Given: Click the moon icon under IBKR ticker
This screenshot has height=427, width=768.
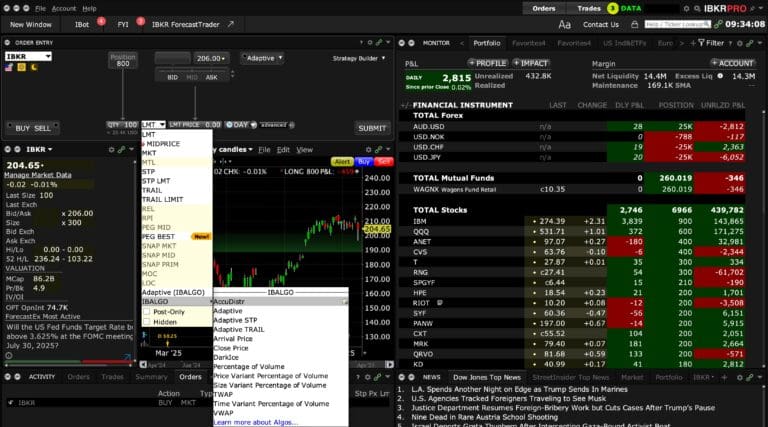Looking at the screenshot, I should click(x=34, y=67).
